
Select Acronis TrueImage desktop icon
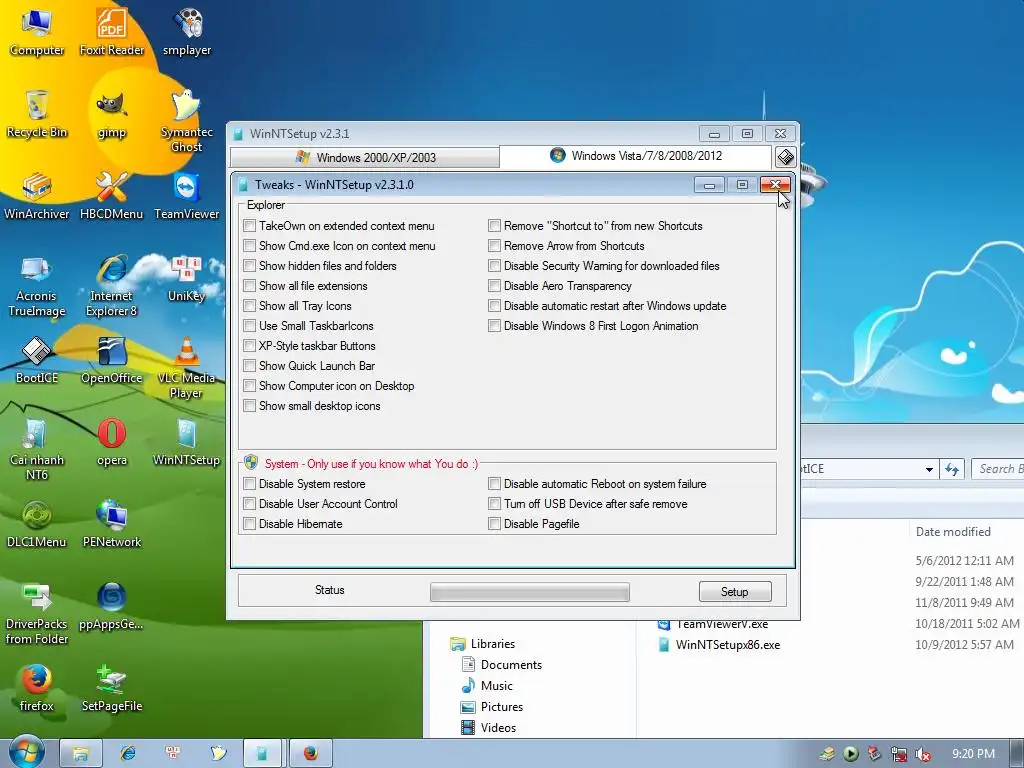click(37, 285)
